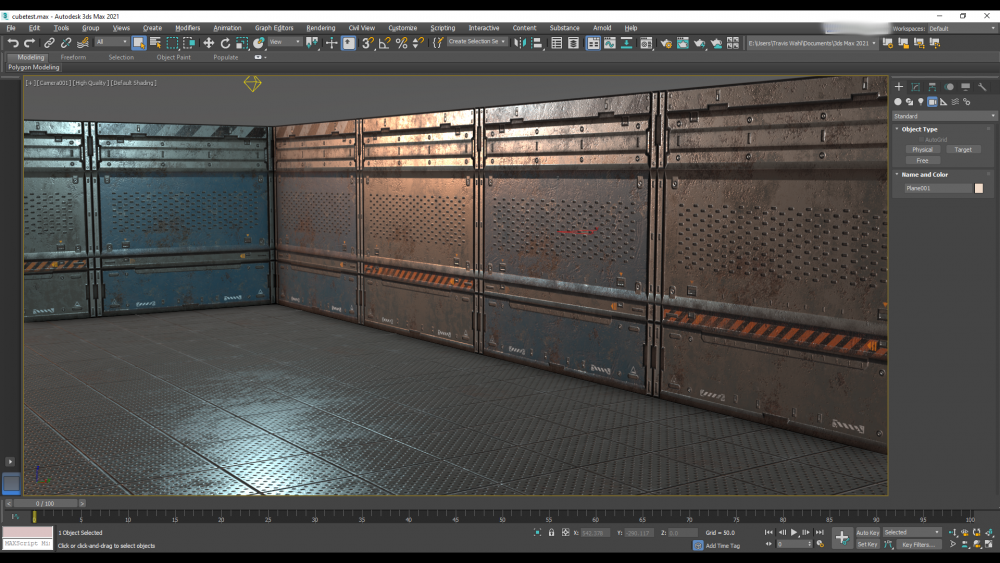Open the Standard camera type dropdown
Image resolution: width=1000 pixels, height=563 pixels.
pos(944,116)
